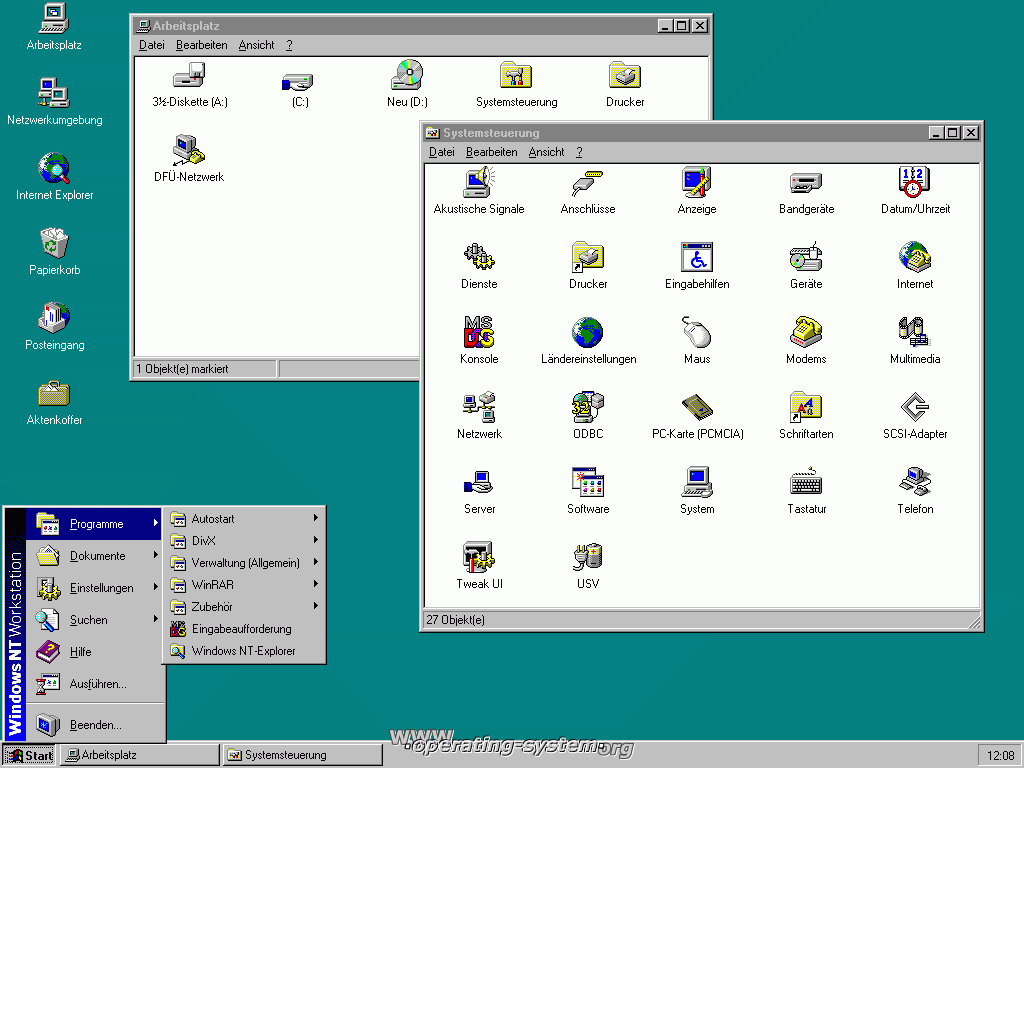Switch to Arbeitsplatz taskbar button

coord(139,755)
